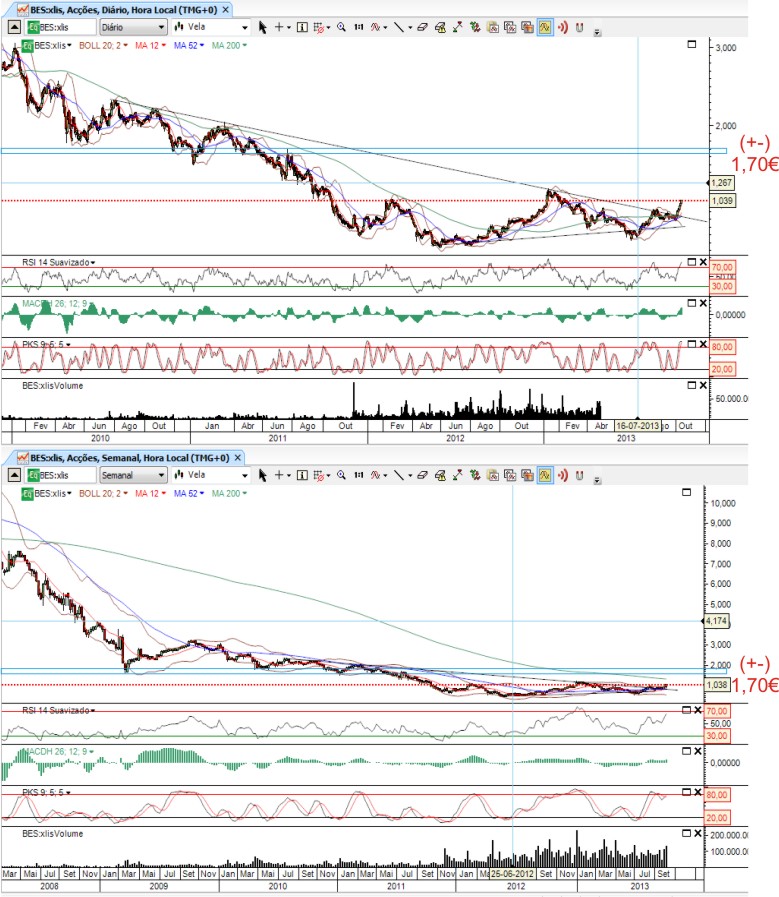Click the zoom magnifier icon in the daily toolbar
The image size is (779, 897).
coord(341,27)
